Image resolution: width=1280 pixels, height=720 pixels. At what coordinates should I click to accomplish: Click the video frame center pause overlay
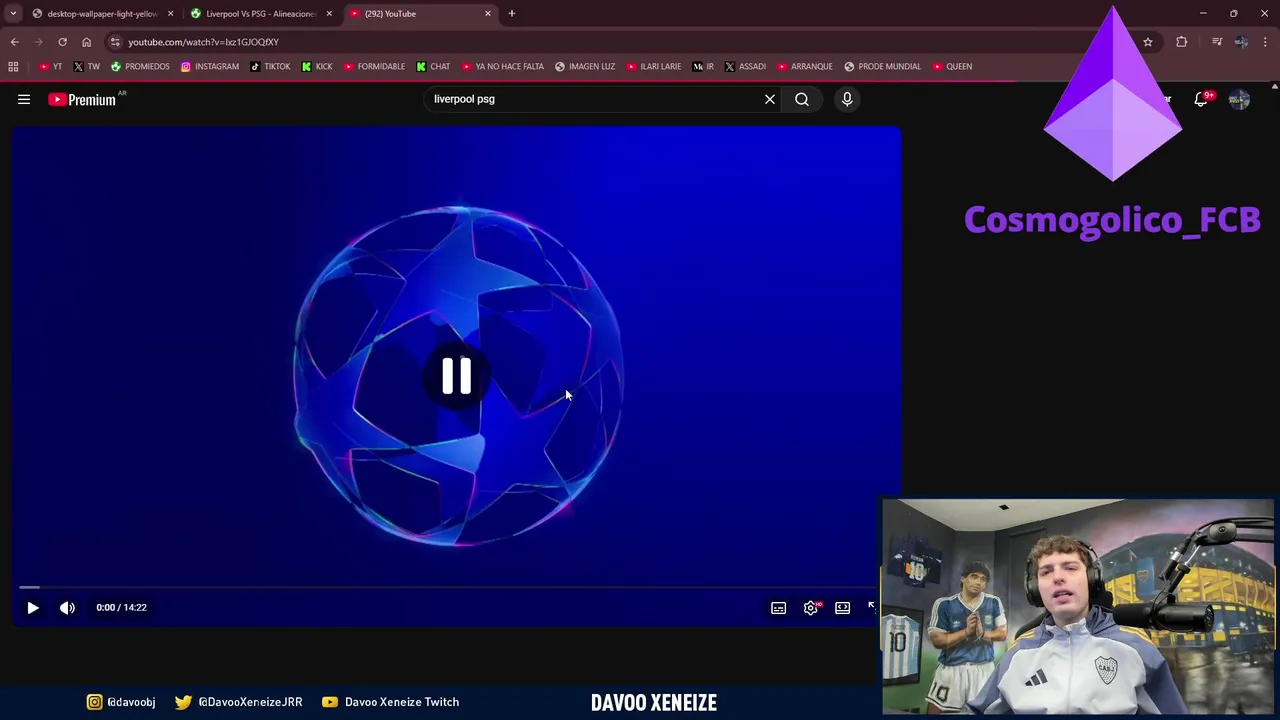(x=457, y=376)
